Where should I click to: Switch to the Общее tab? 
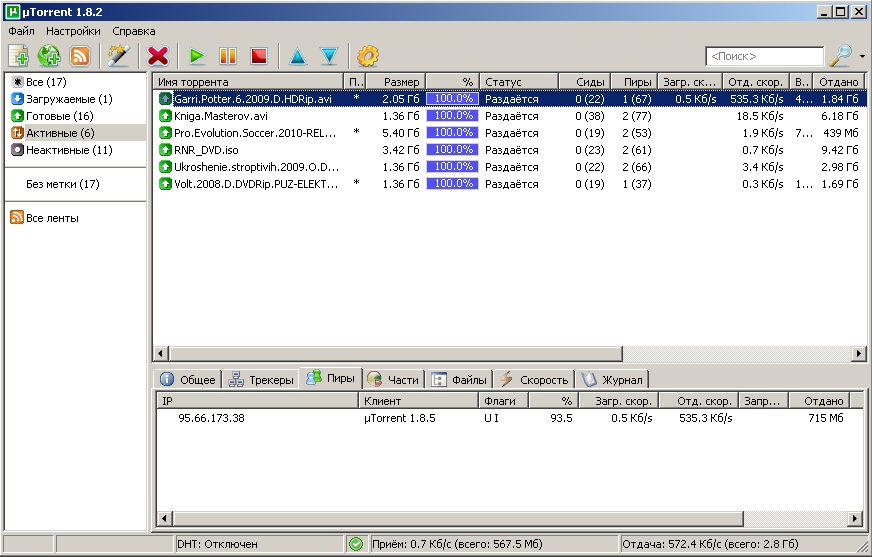[x=187, y=380]
